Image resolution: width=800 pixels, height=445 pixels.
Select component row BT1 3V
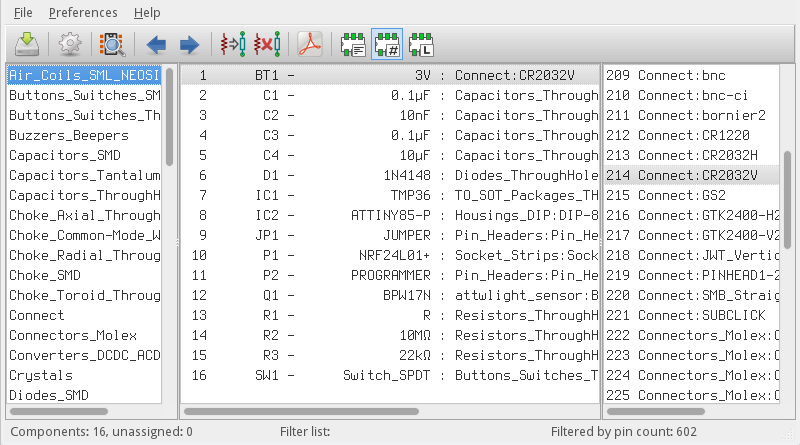tap(390, 76)
